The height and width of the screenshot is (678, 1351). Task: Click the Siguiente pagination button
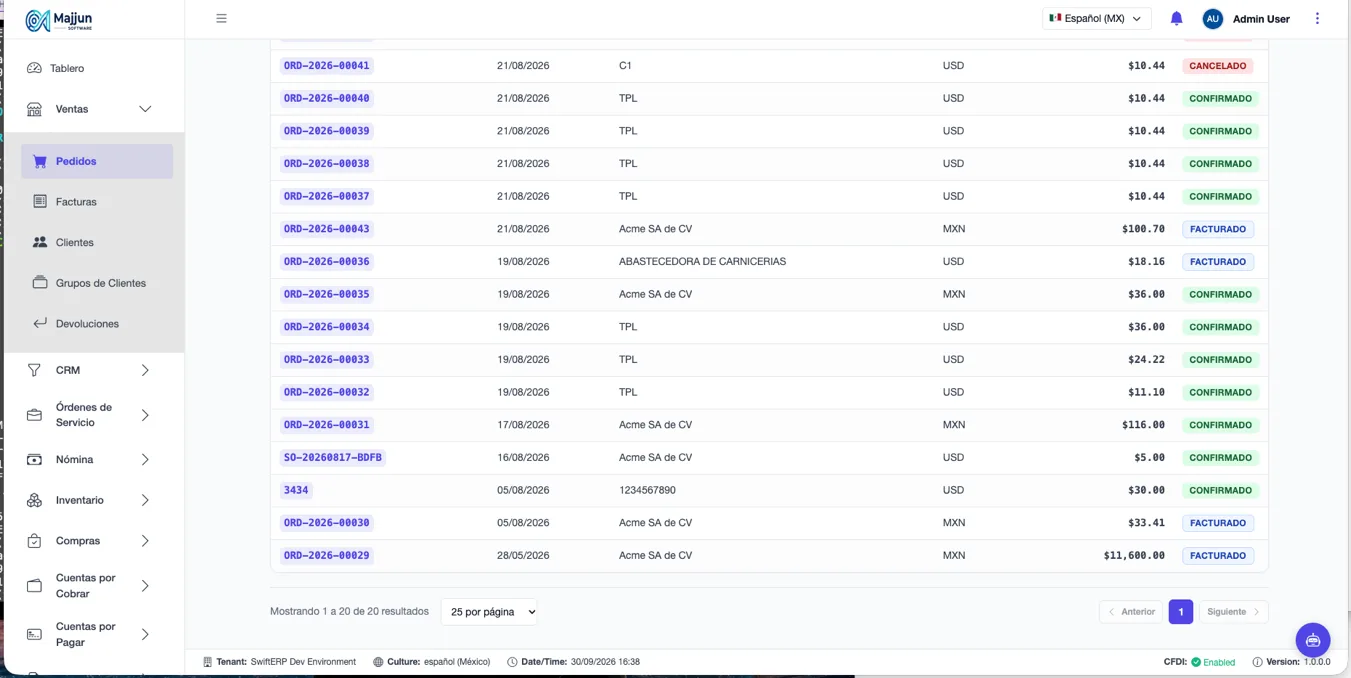[x=1233, y=612]
